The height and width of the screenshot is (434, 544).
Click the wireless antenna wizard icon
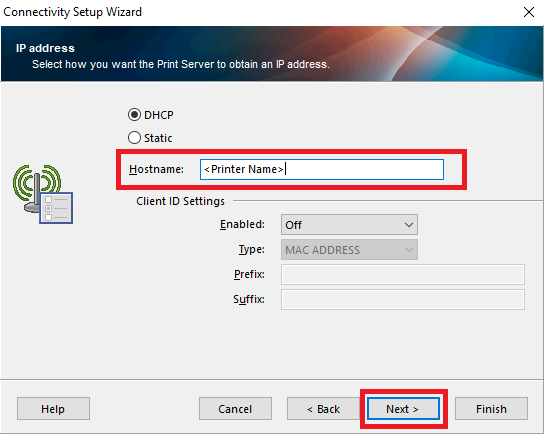pos(43,194)
